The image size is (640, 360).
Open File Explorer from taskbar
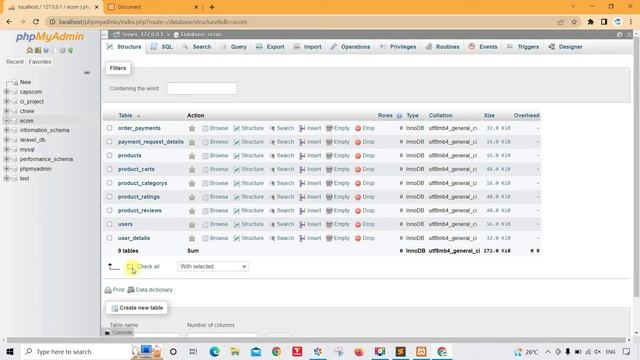click(x=235, y=351)
